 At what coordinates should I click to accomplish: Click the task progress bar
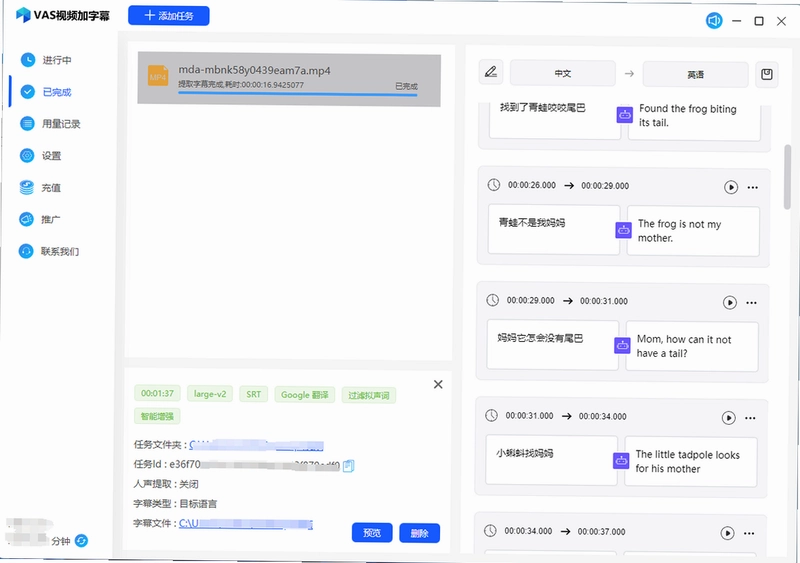pos(297,94)
